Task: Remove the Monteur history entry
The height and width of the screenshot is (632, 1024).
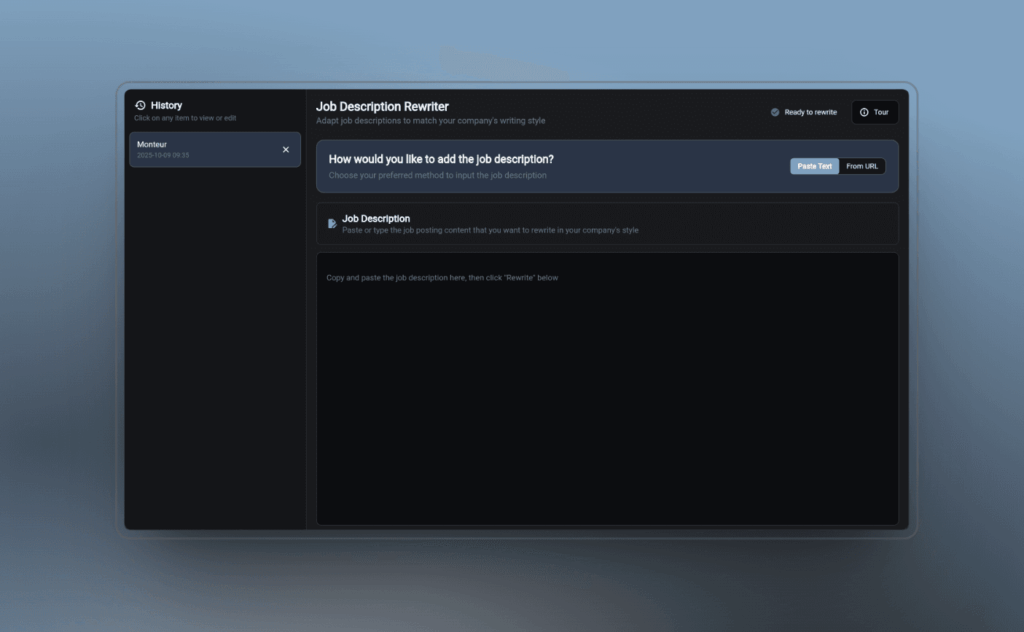Action: (x=286, y=150)
